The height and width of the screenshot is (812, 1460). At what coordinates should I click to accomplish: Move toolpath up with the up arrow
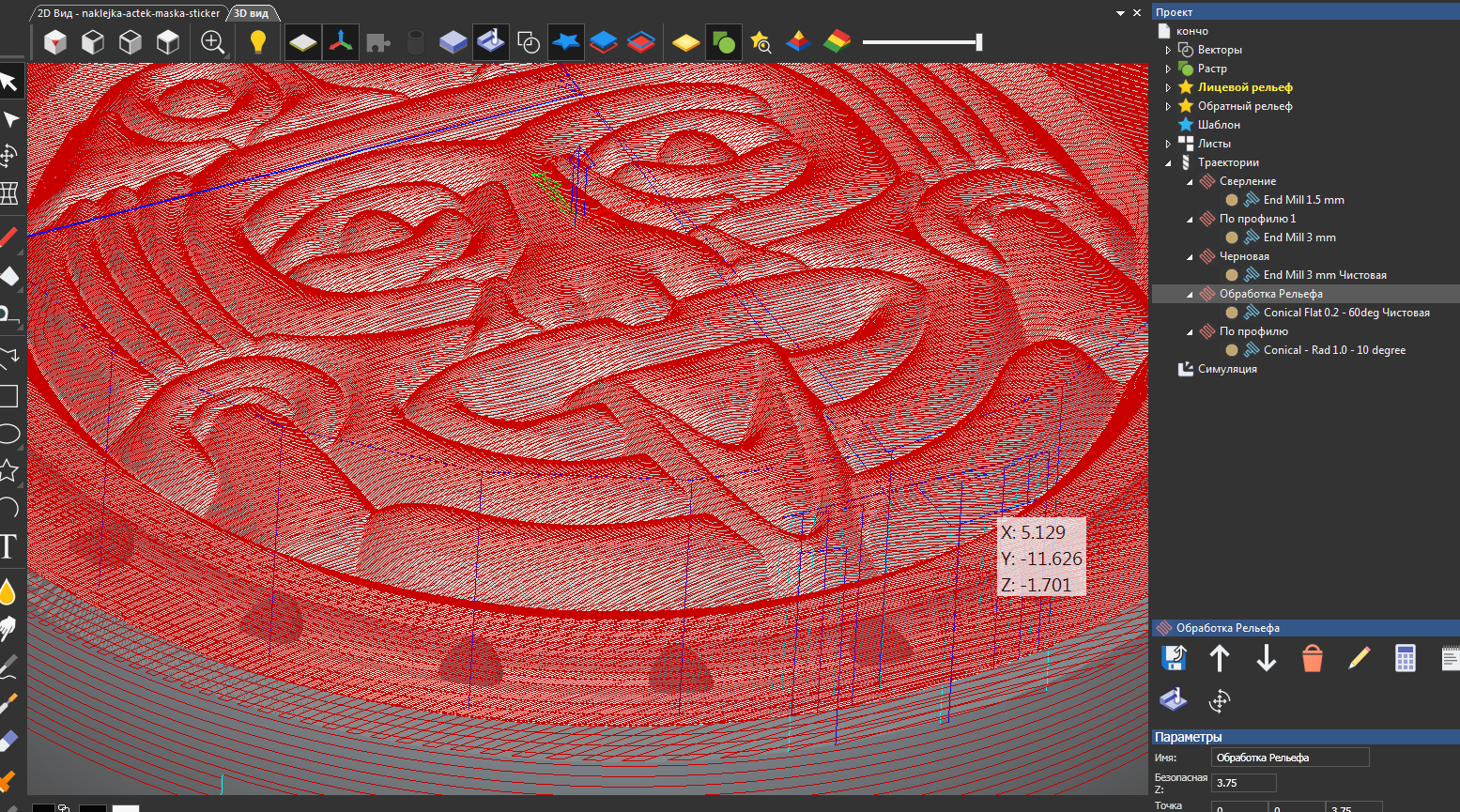point(1219,658)
